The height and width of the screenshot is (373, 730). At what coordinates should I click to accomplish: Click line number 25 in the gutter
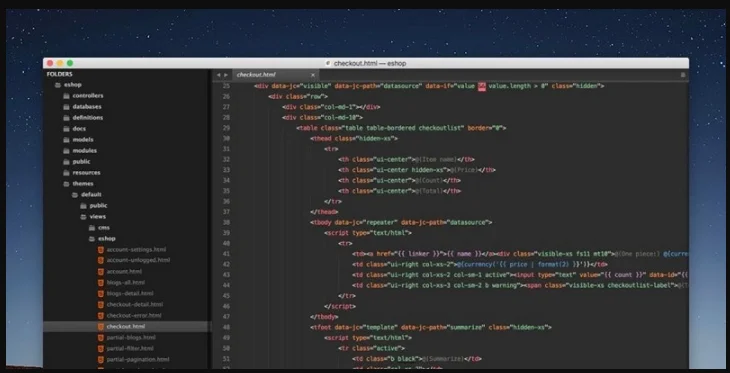(226, 86)
